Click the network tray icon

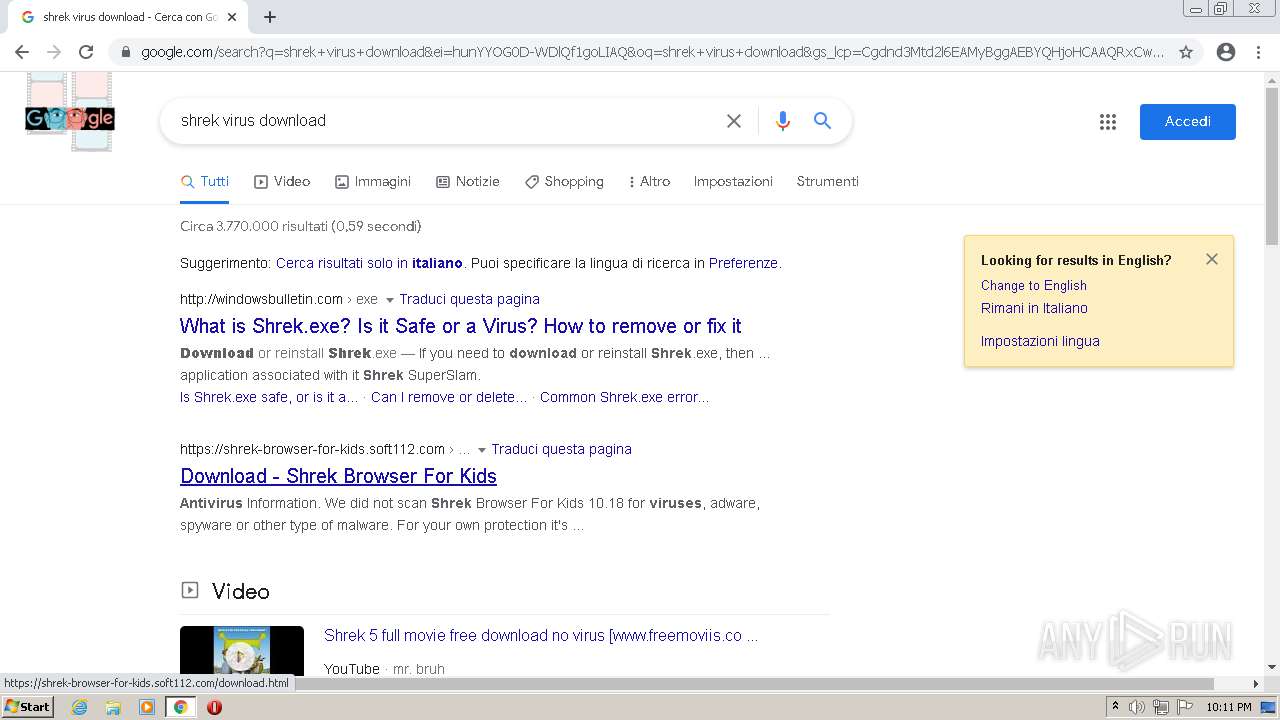pos(1161,707)
